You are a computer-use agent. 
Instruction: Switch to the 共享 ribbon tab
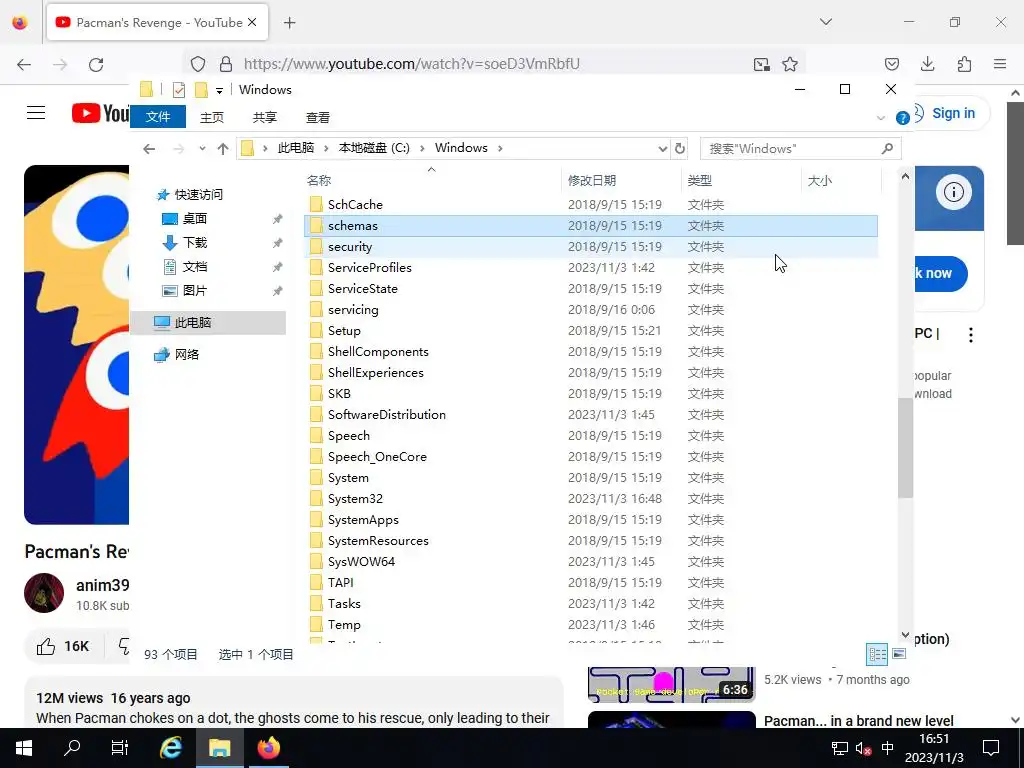[x=264, y=118]
